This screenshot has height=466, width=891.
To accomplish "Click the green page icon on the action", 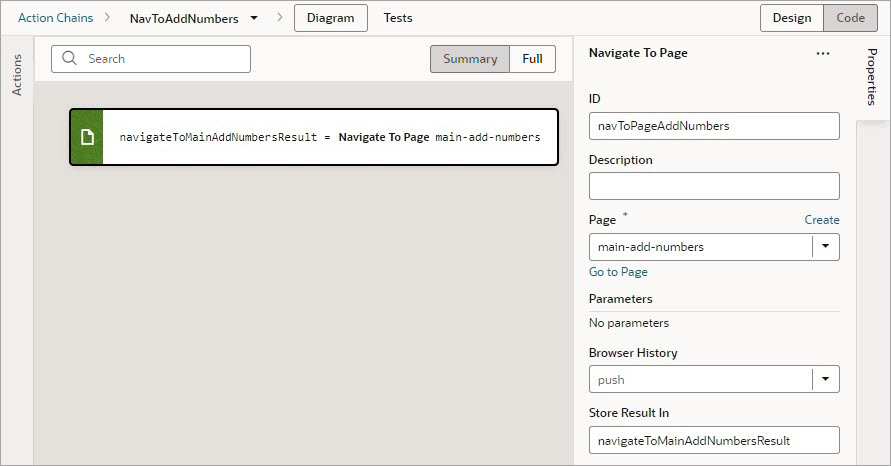I will click(x=87, y=137).
